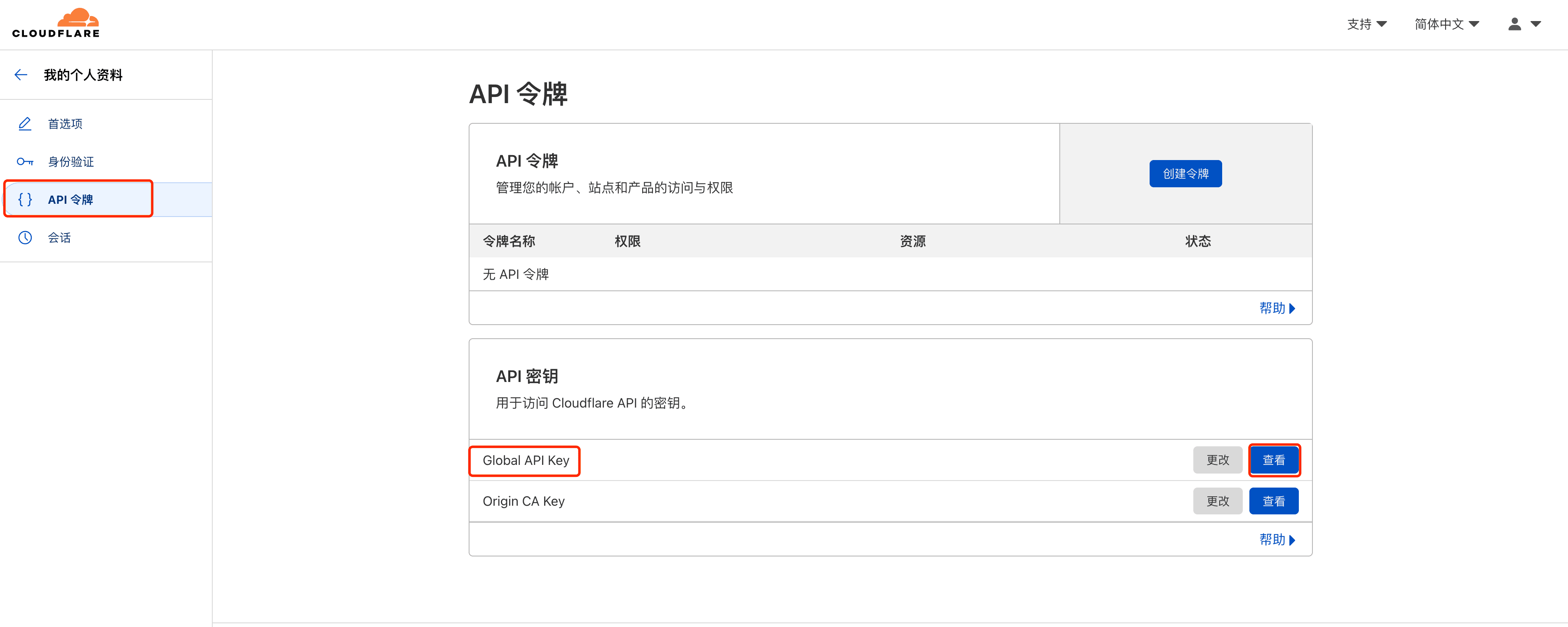Click the clock icon for 会话
The image size is (1568, 627).
[x=25, y=238]
